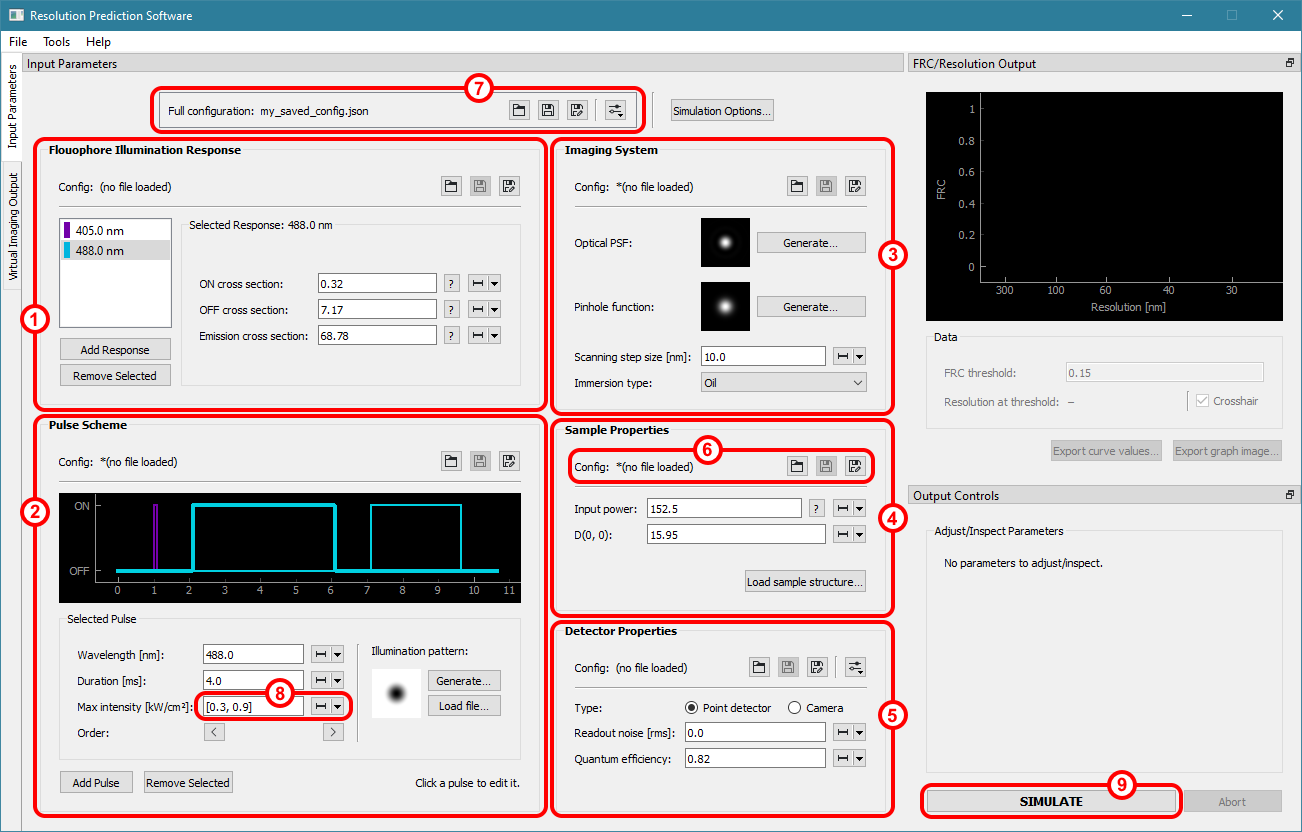1302x832 pixels.
Task: Click the Input power text field
Action: click(724, 509)
